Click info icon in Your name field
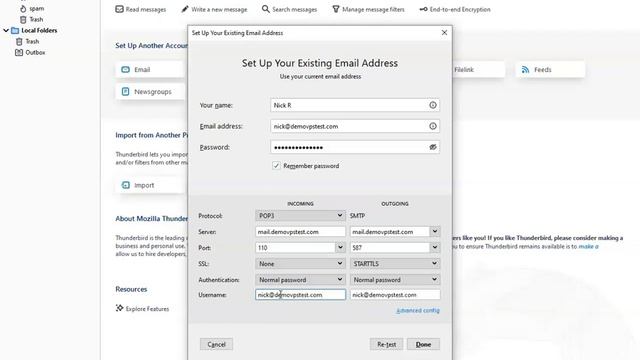 pos(433,105)
